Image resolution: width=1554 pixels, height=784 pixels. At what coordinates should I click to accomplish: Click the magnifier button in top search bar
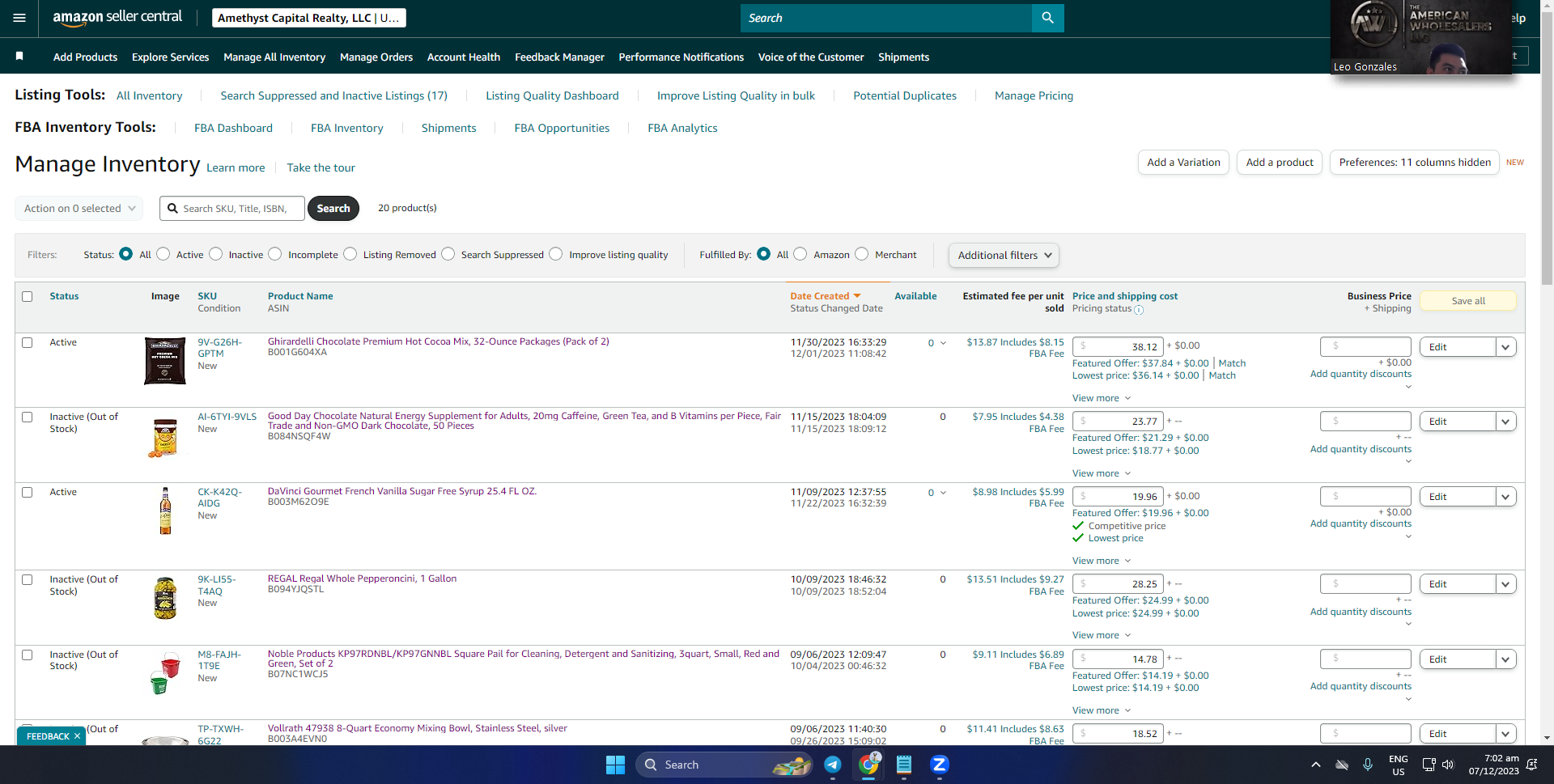click(1047, 18)
